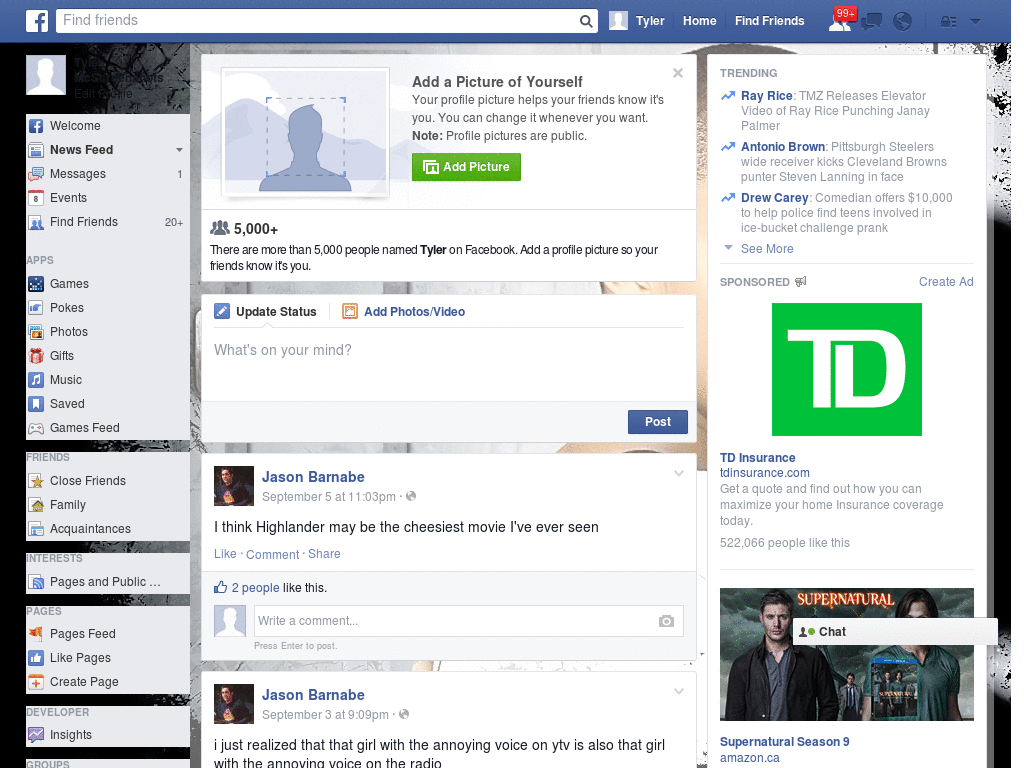Open Home in top navigation

tap(699, 21)
